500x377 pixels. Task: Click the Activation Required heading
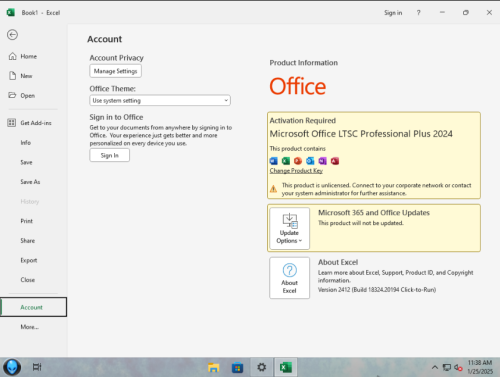[303, 121]
